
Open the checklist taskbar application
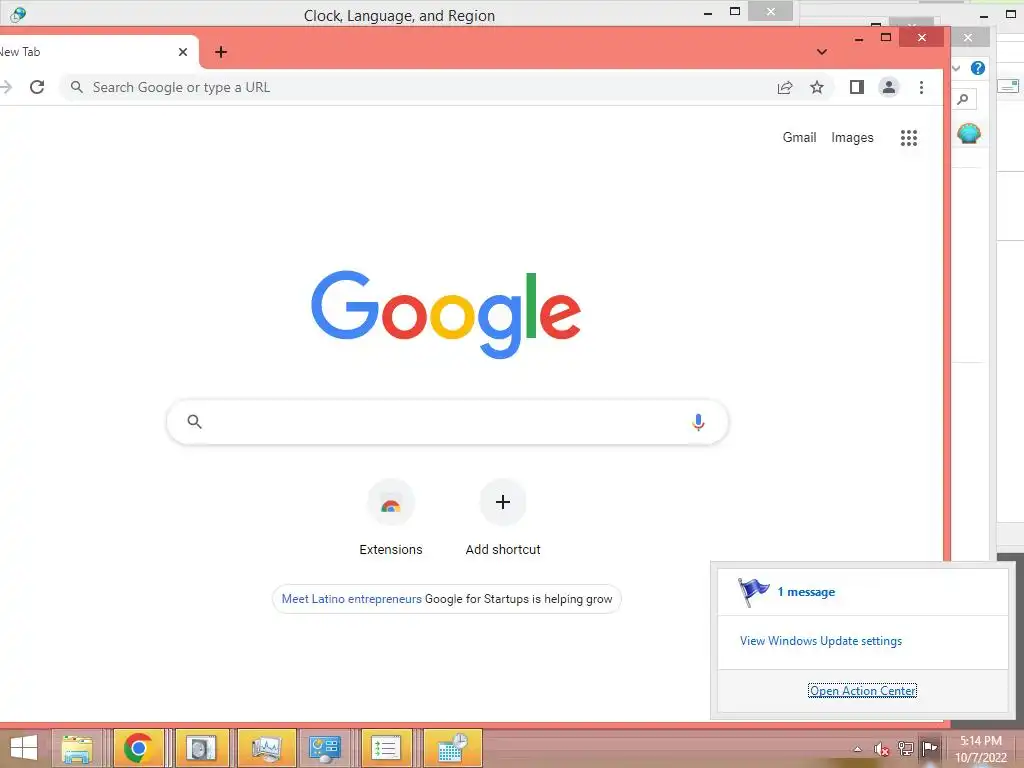tap(386, 748)
